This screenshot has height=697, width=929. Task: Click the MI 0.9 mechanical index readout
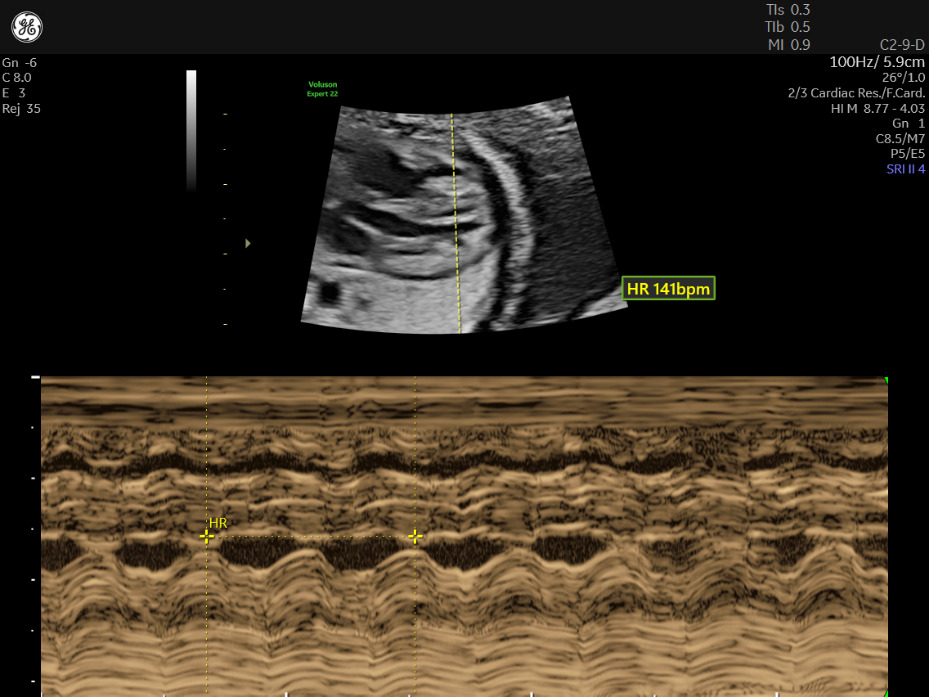point(787,45)
